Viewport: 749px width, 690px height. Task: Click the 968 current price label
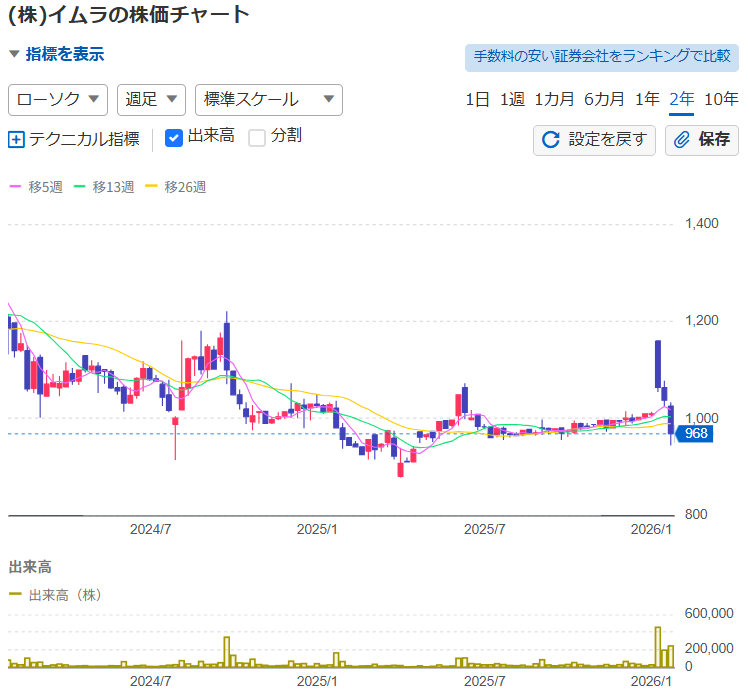coord(695,434)
